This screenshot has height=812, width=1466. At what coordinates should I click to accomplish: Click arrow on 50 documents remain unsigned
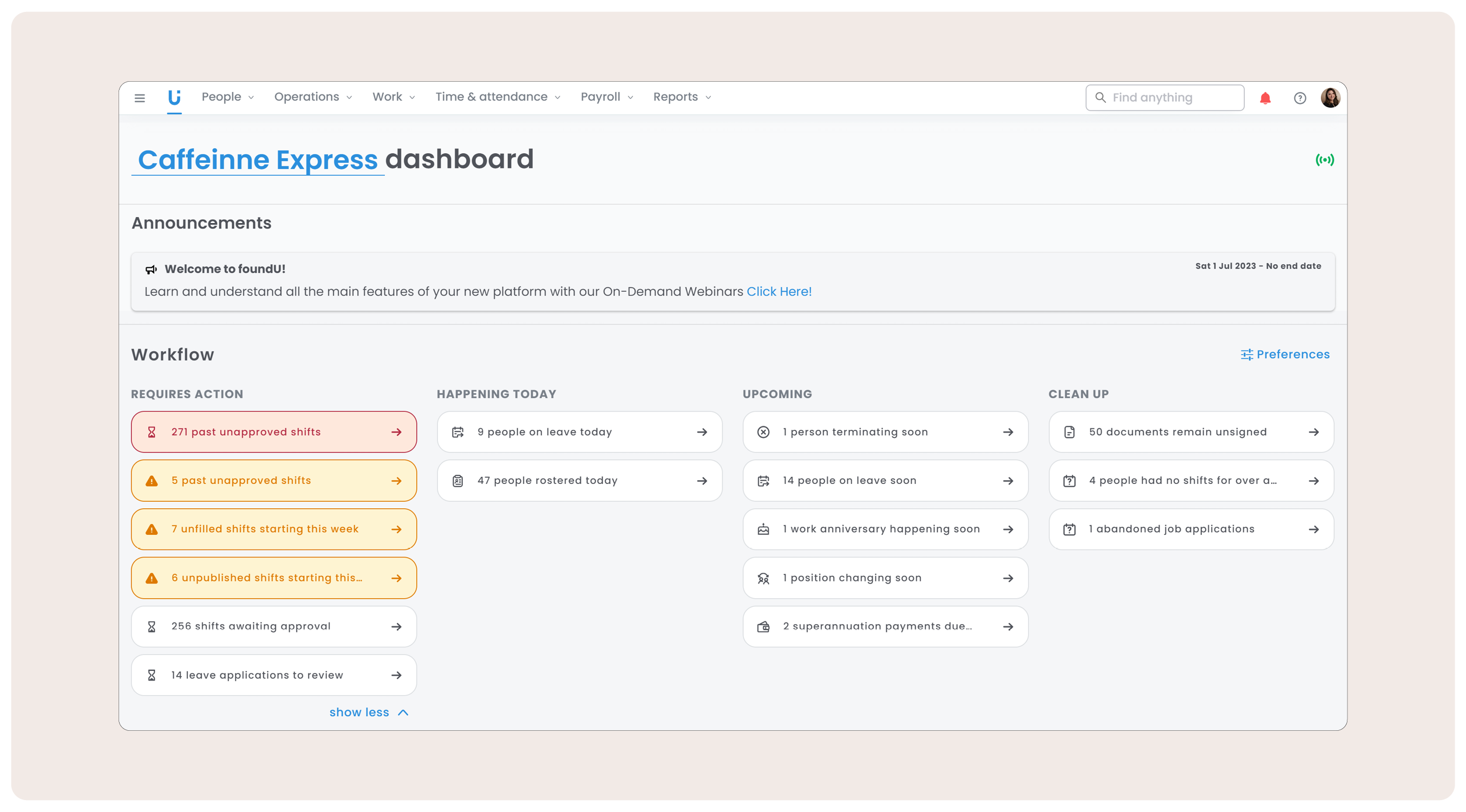[x=1313, y=432]
